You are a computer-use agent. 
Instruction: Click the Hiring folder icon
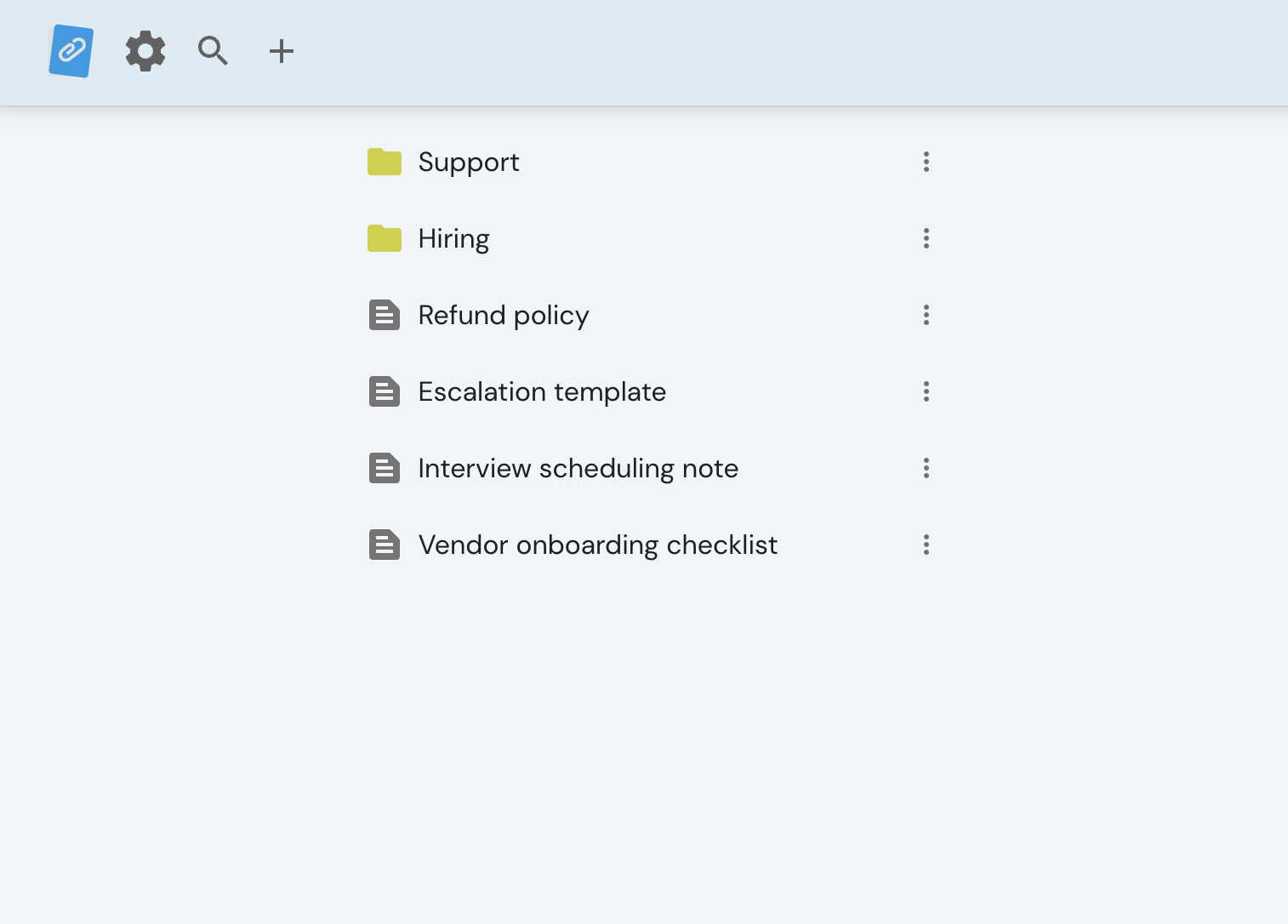pyautogui.click(x=385, y=238)
